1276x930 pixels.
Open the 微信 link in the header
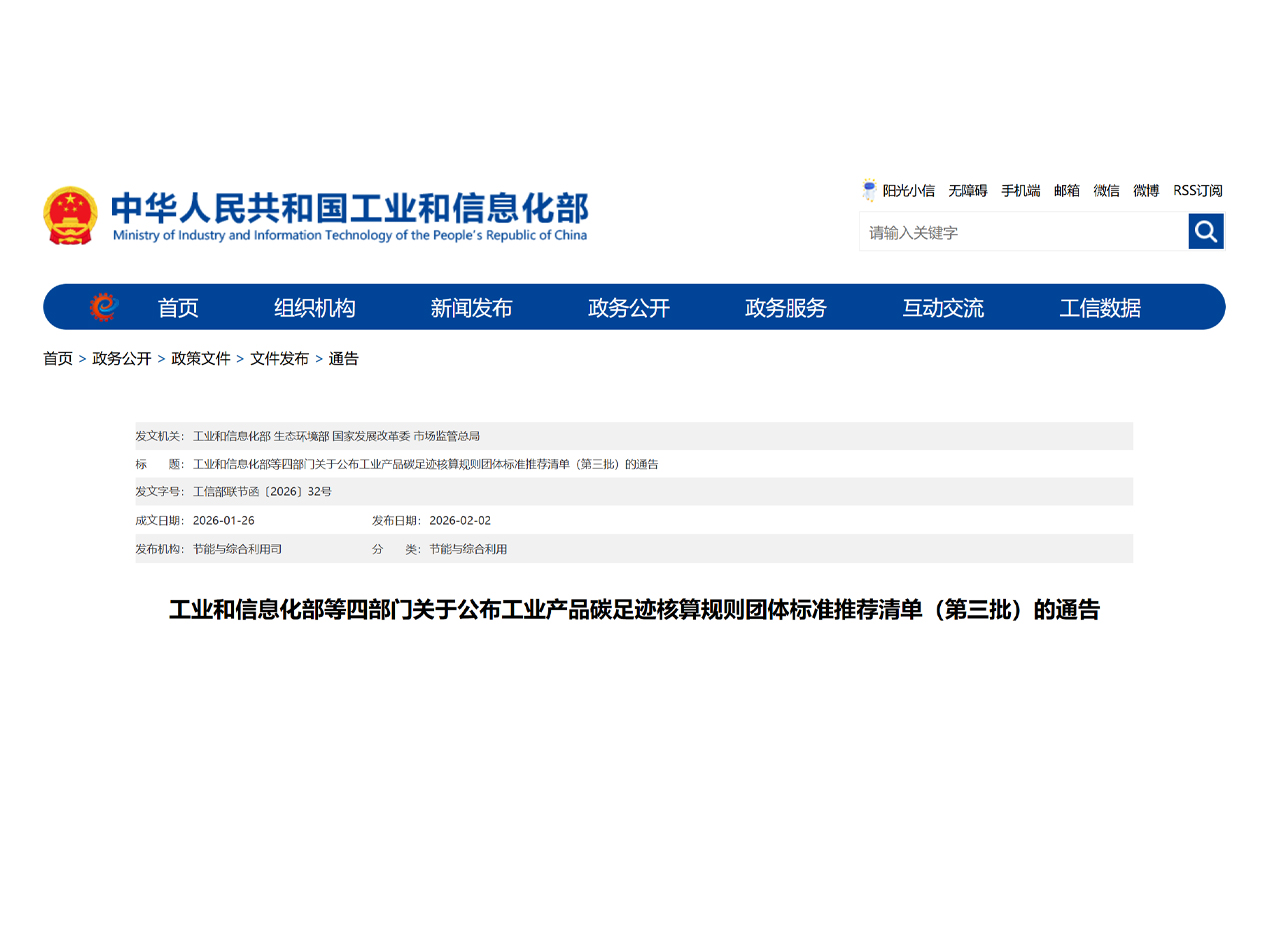pyautogui.click(x=1106, y=191)
